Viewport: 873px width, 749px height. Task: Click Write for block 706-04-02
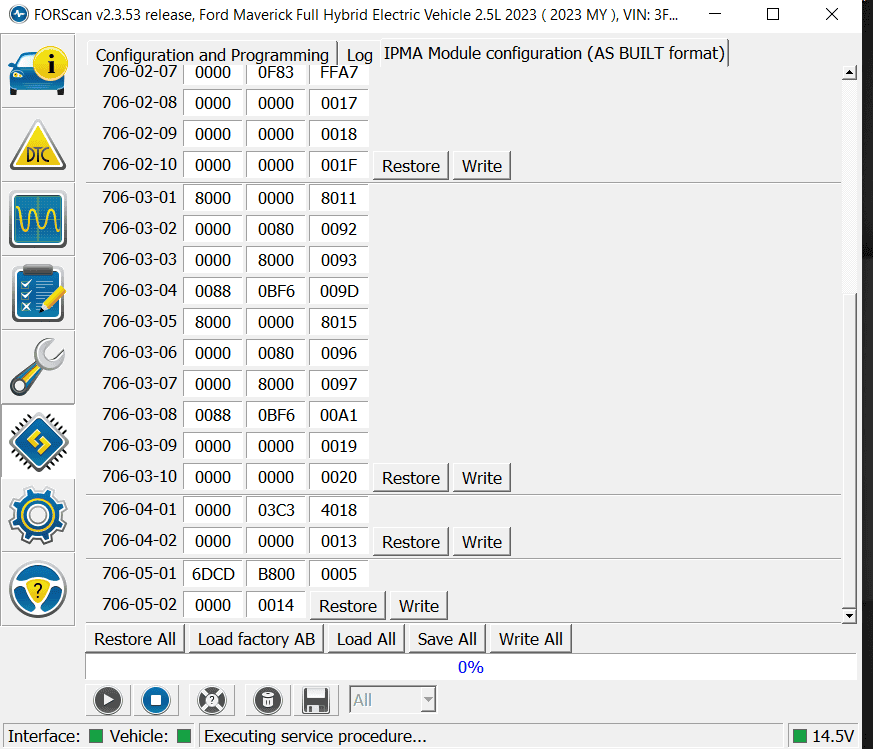tap(482, 542)
